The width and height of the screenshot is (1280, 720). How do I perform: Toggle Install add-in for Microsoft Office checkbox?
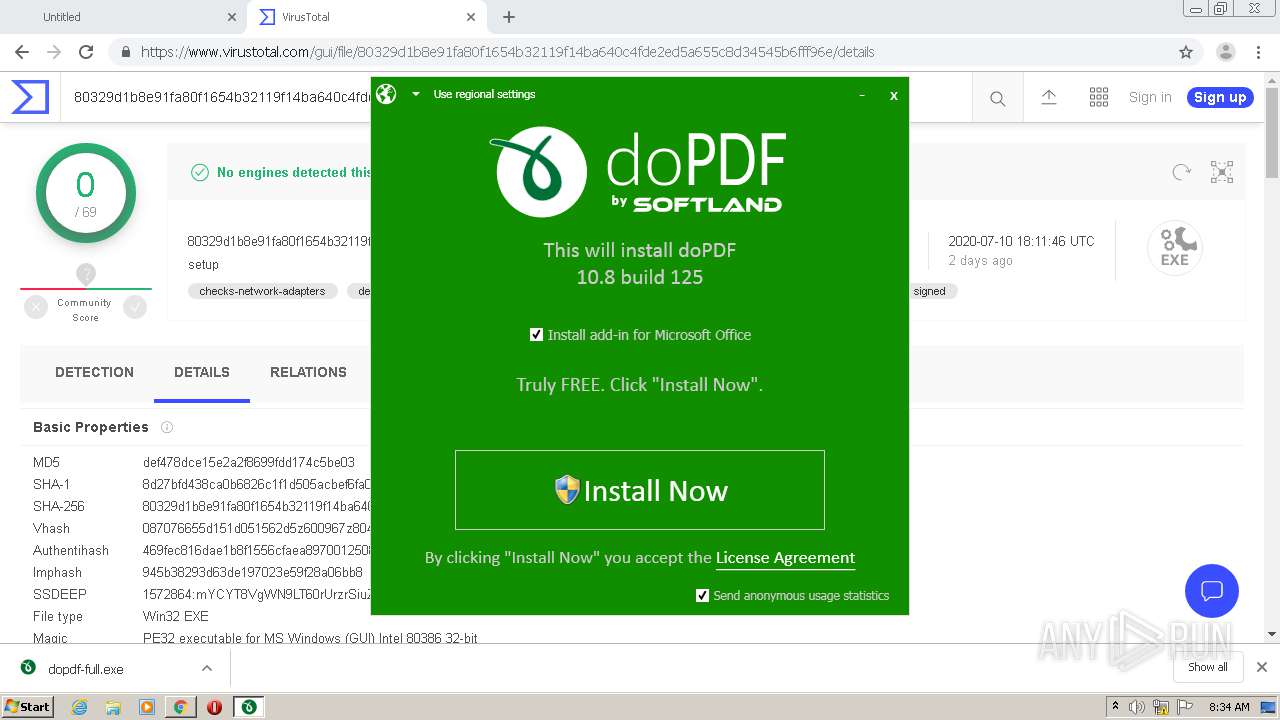536,335
